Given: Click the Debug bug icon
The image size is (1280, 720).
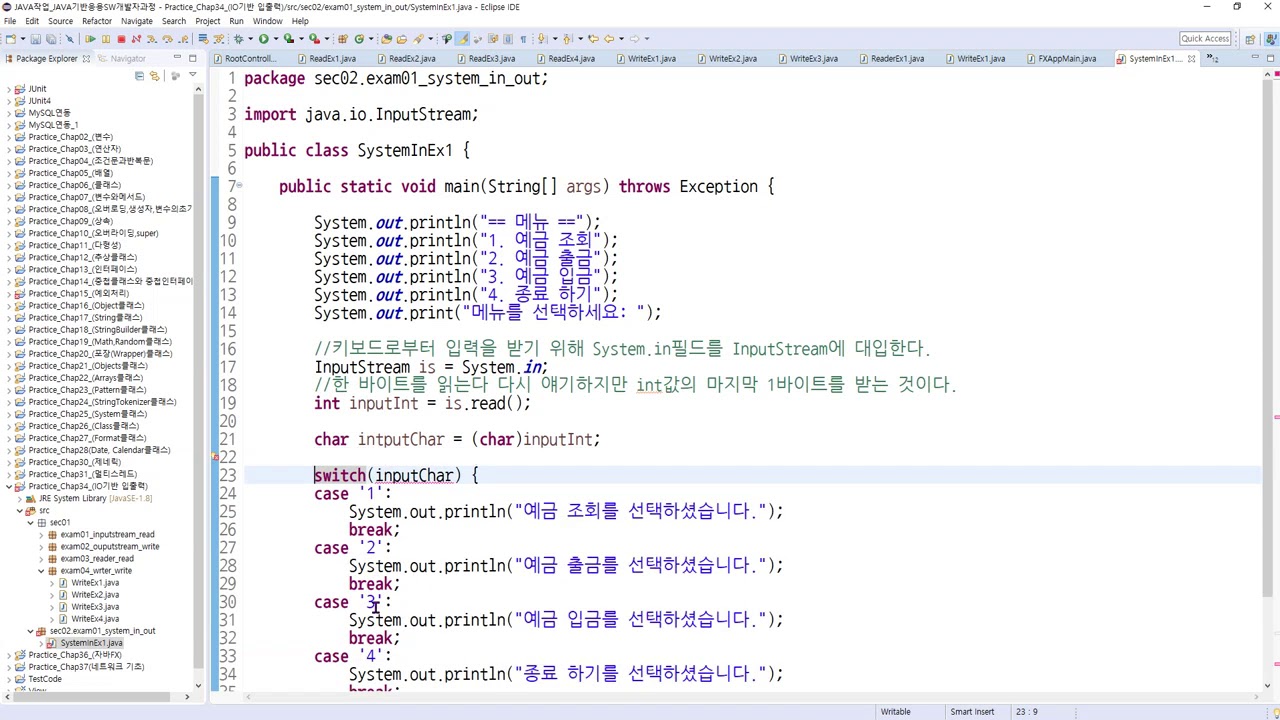Looking at the screenshot, I should pyautogui.click(x=238, y=39).
